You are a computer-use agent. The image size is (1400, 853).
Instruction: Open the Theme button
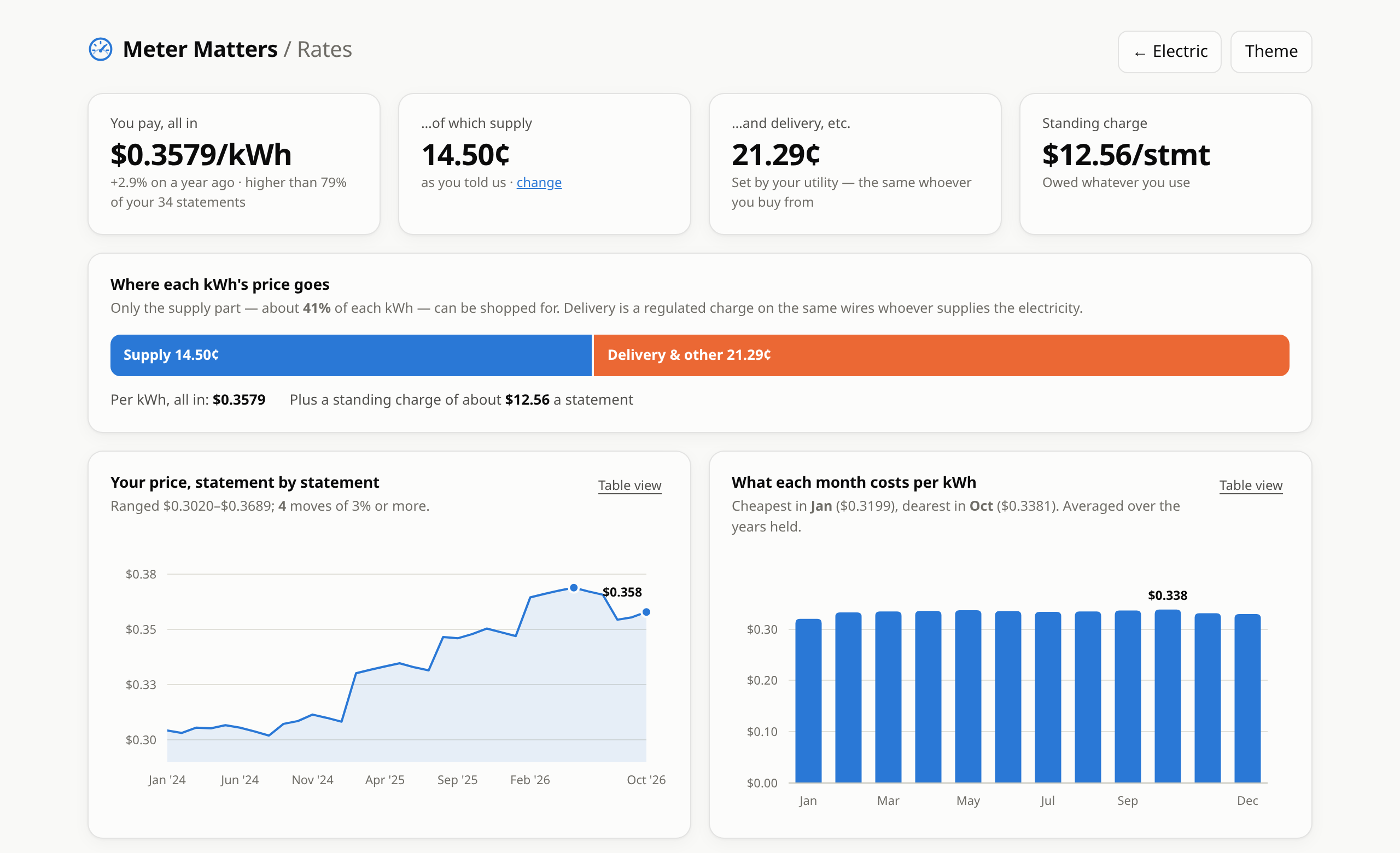pyautogui.click(x=1271, y=52)
